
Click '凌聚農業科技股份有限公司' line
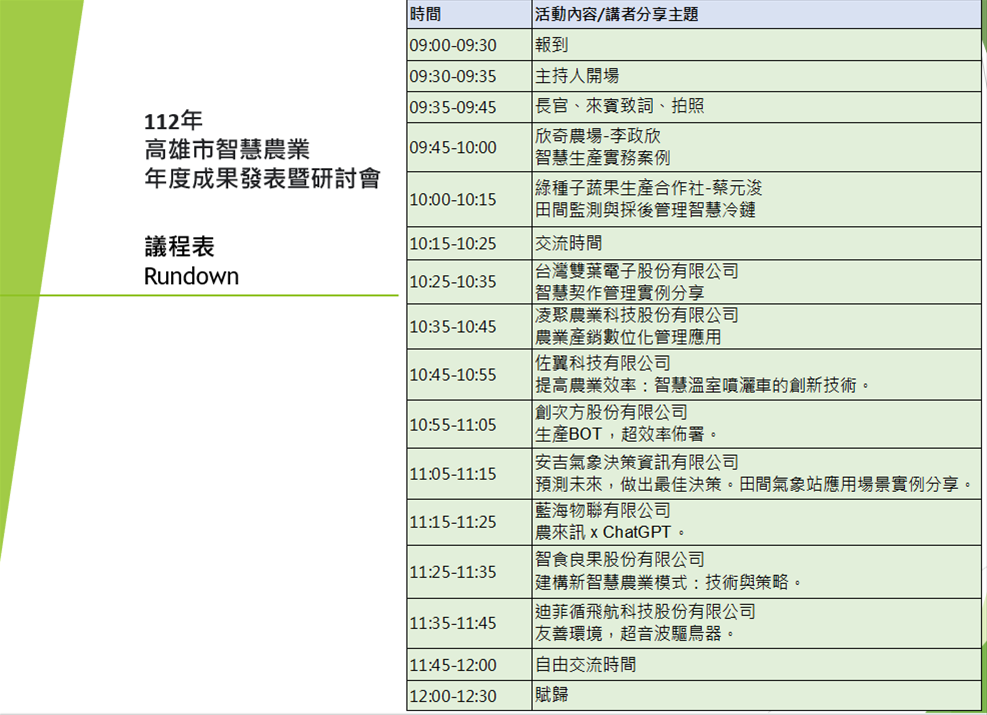click(x=636, y=315)
